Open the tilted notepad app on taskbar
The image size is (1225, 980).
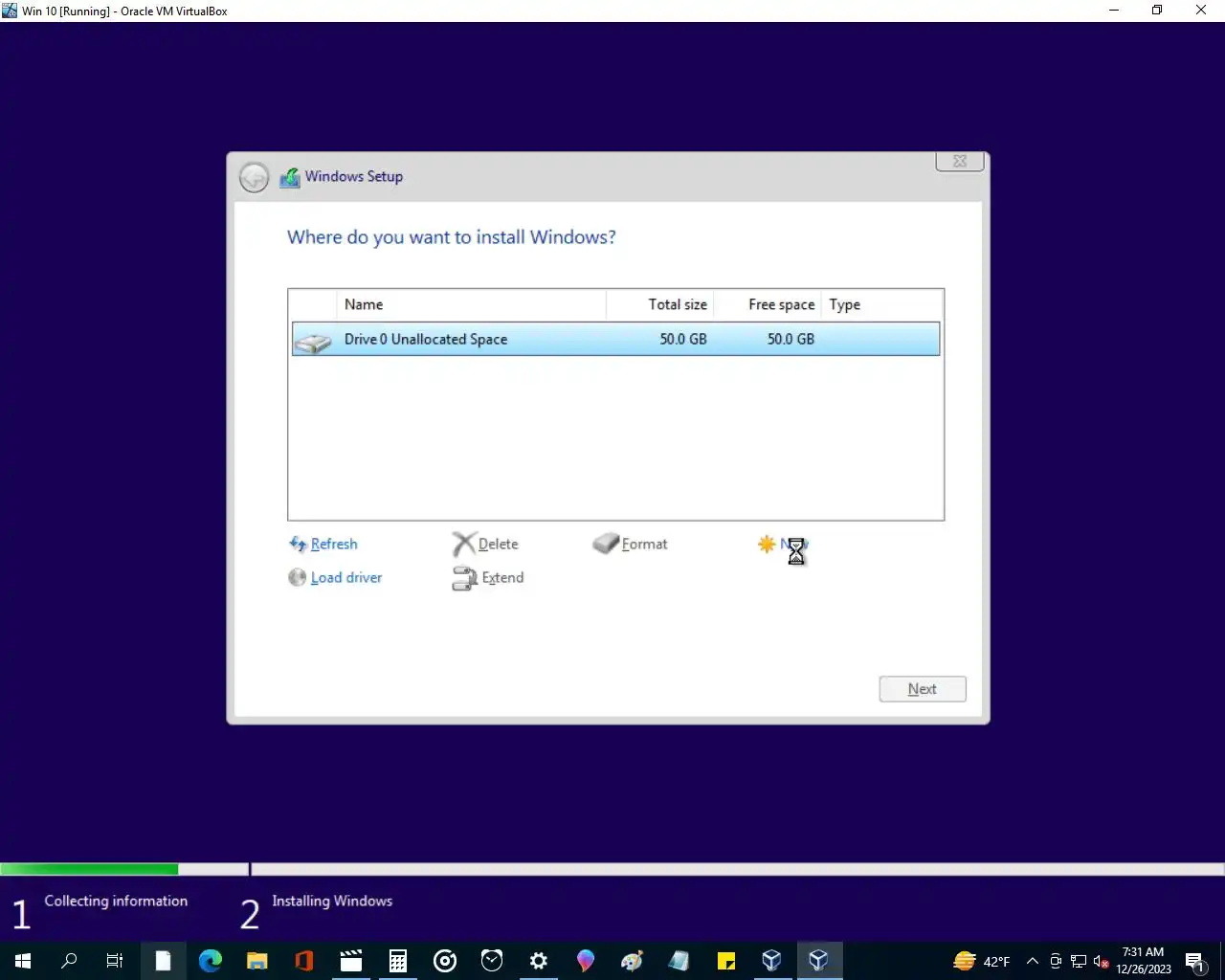679,960
